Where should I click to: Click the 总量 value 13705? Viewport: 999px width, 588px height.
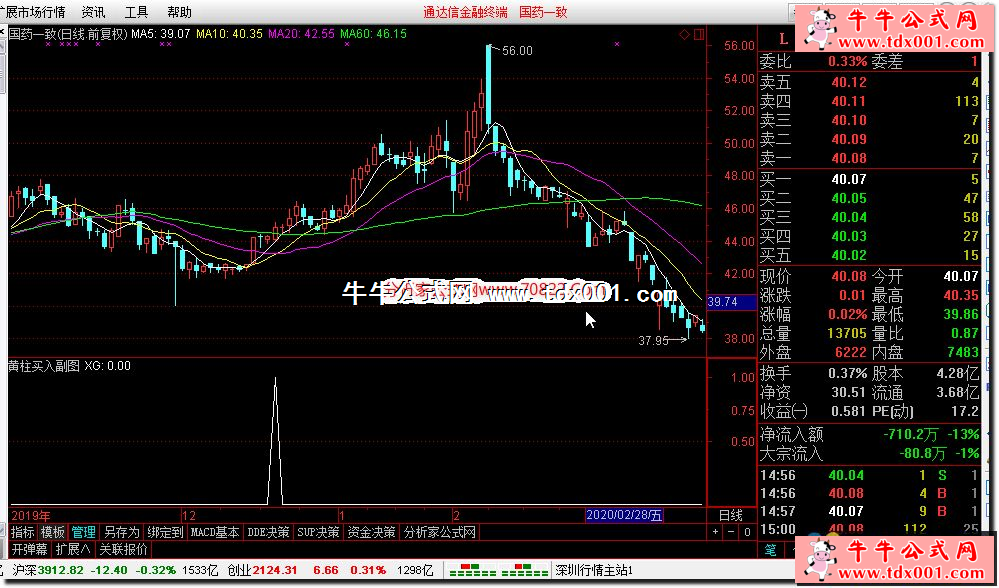845,333
